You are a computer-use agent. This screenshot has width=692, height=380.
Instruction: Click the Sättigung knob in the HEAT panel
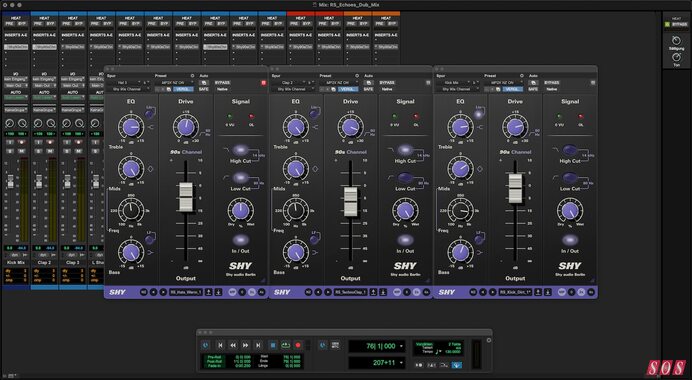point(676,41)
